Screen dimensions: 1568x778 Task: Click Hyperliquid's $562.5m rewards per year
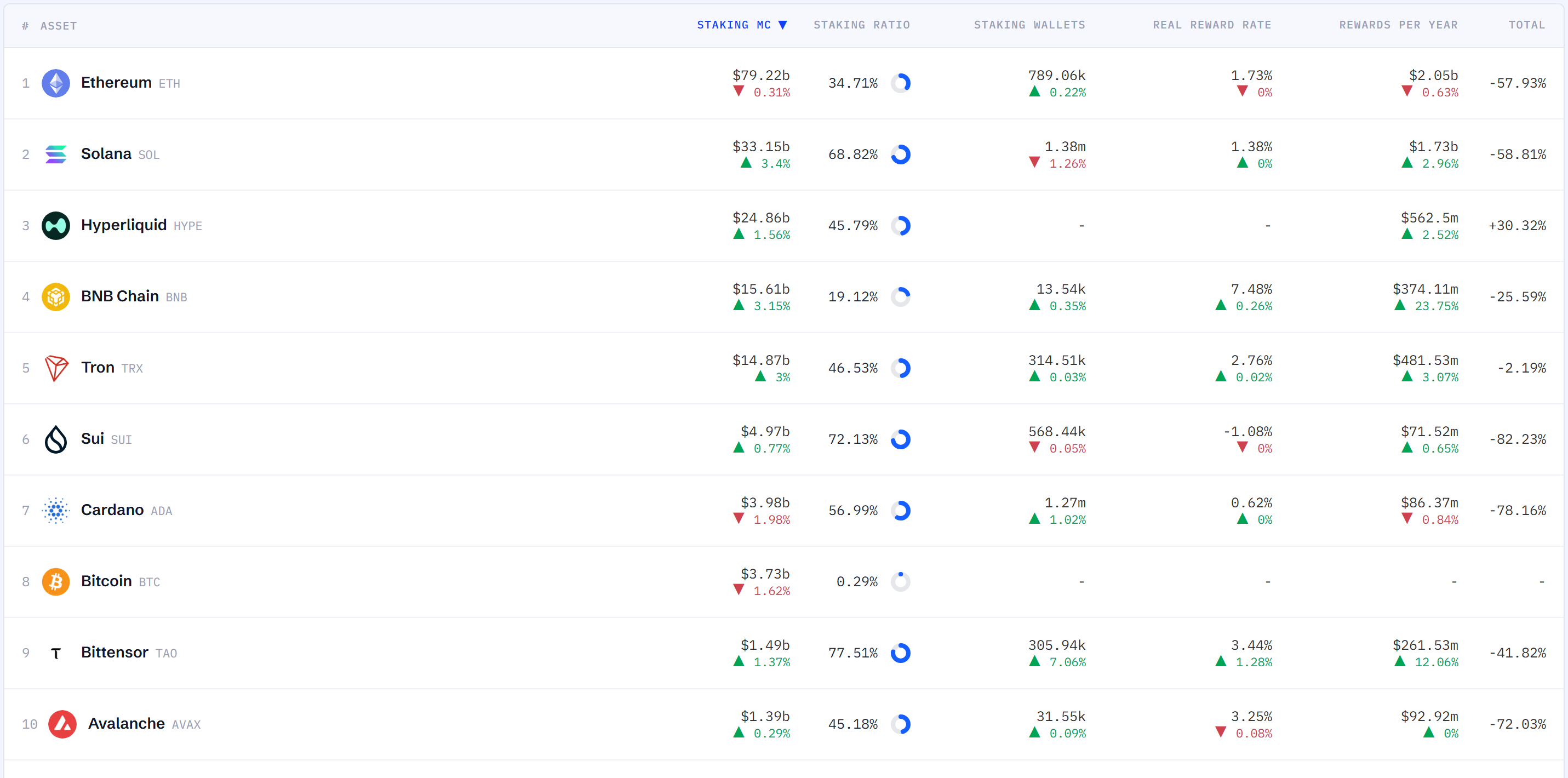1429,218
